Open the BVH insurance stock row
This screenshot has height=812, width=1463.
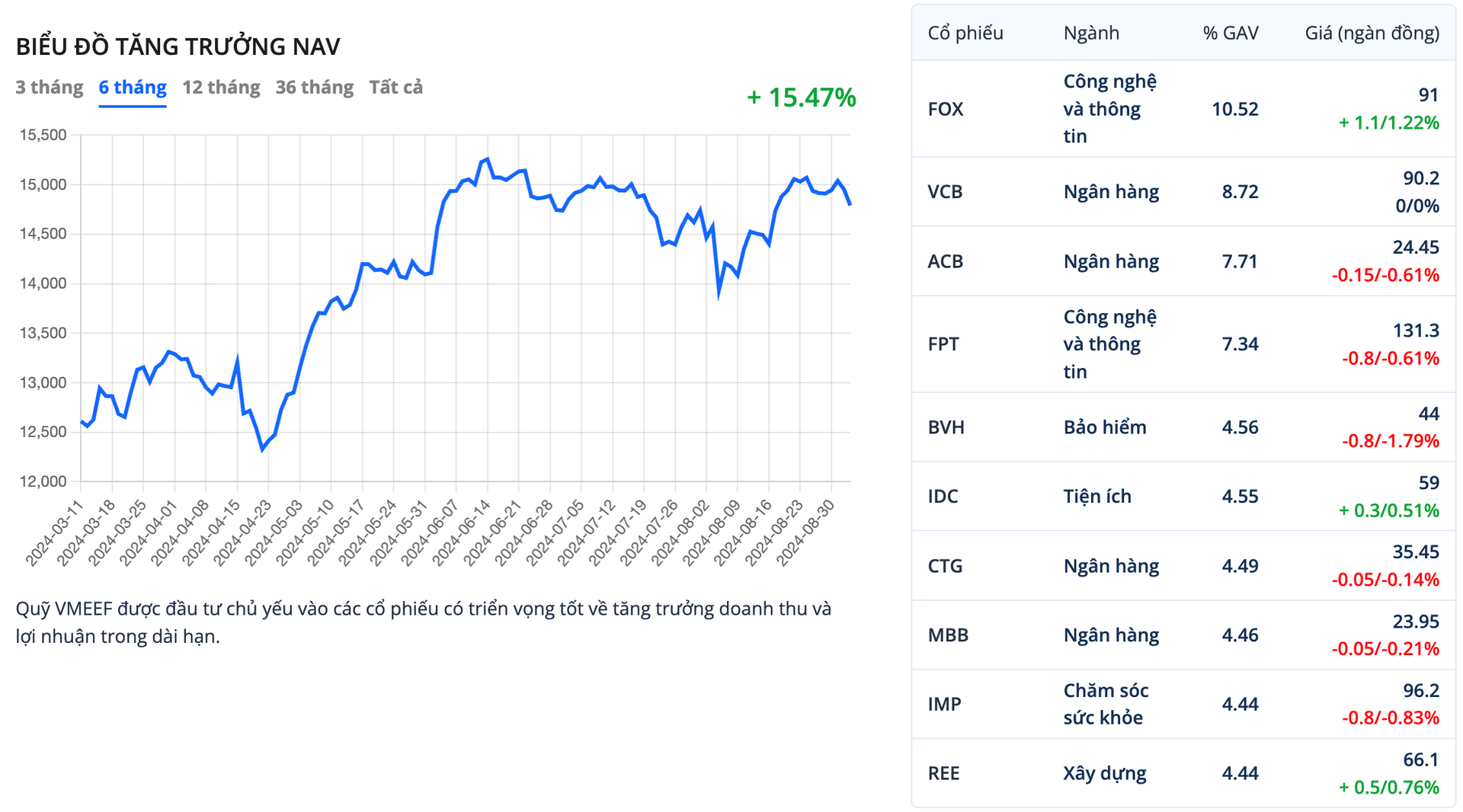click(946, 427)
